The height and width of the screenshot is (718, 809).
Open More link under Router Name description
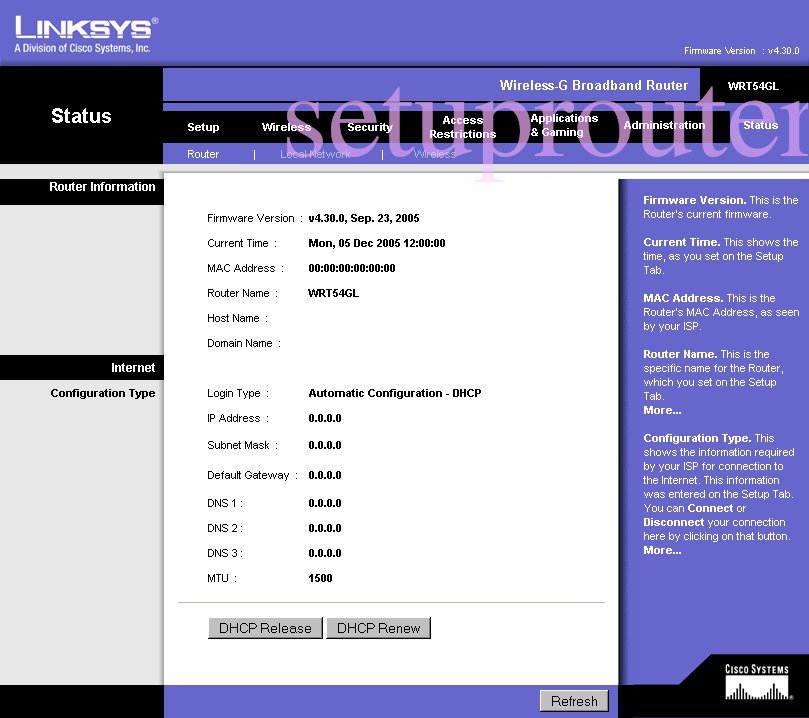click(x=661, y=410)
